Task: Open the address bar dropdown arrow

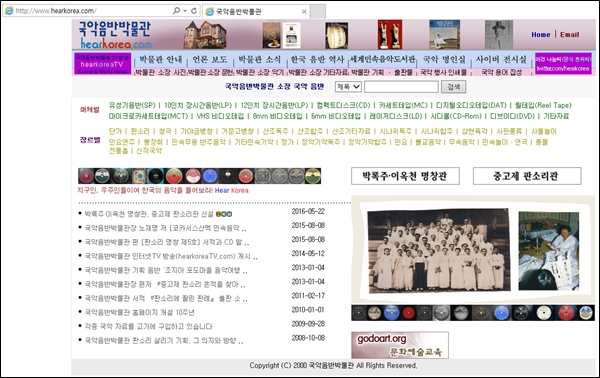Action: point(185,11)
